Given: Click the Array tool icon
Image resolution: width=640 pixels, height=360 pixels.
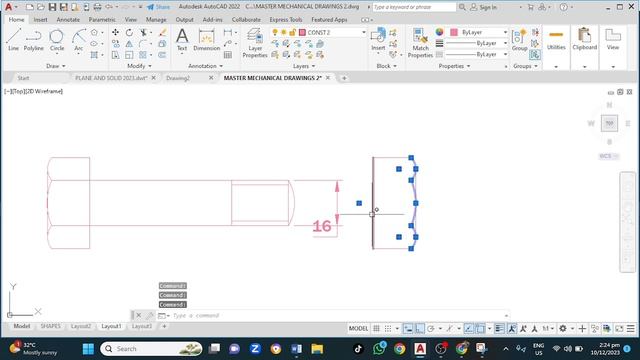Looking at the screenshot, I should tap(143, 55).
